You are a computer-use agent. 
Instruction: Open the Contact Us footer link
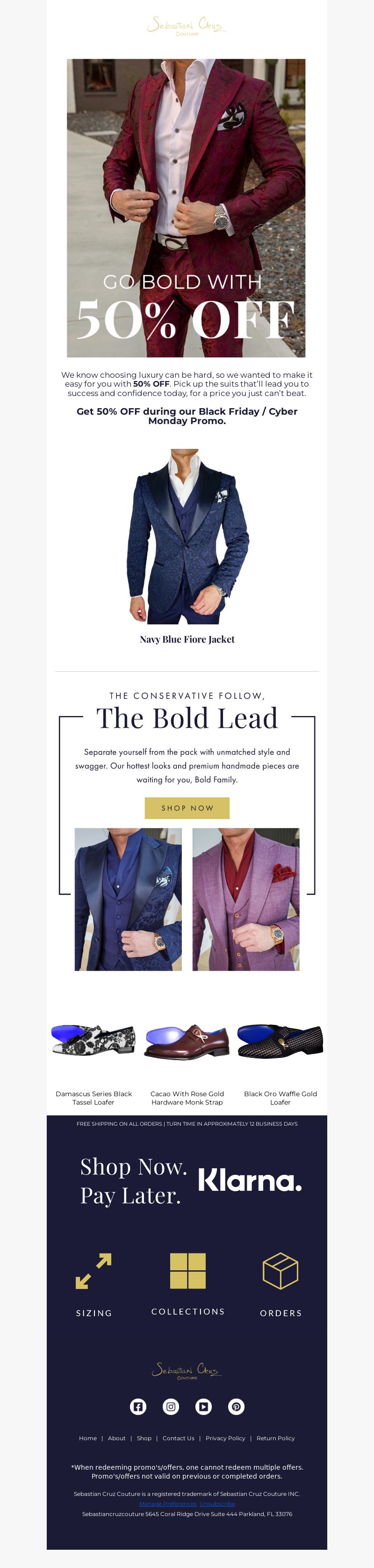coord(178,1438)
